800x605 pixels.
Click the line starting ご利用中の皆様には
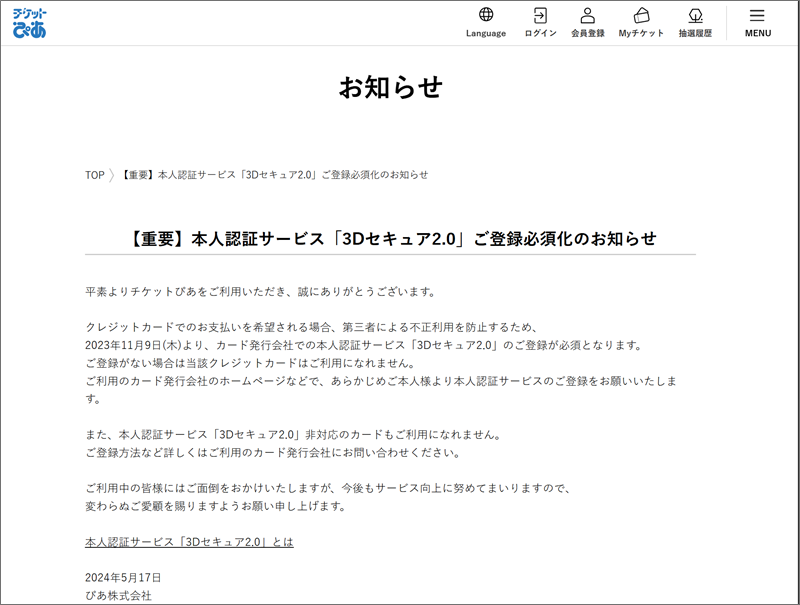pyautogui.click(x=329, y=488)
